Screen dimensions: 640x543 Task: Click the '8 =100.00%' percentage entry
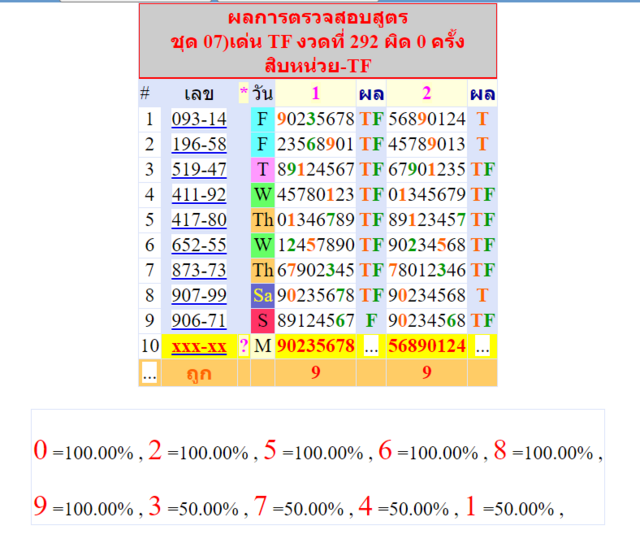[544, 451]
